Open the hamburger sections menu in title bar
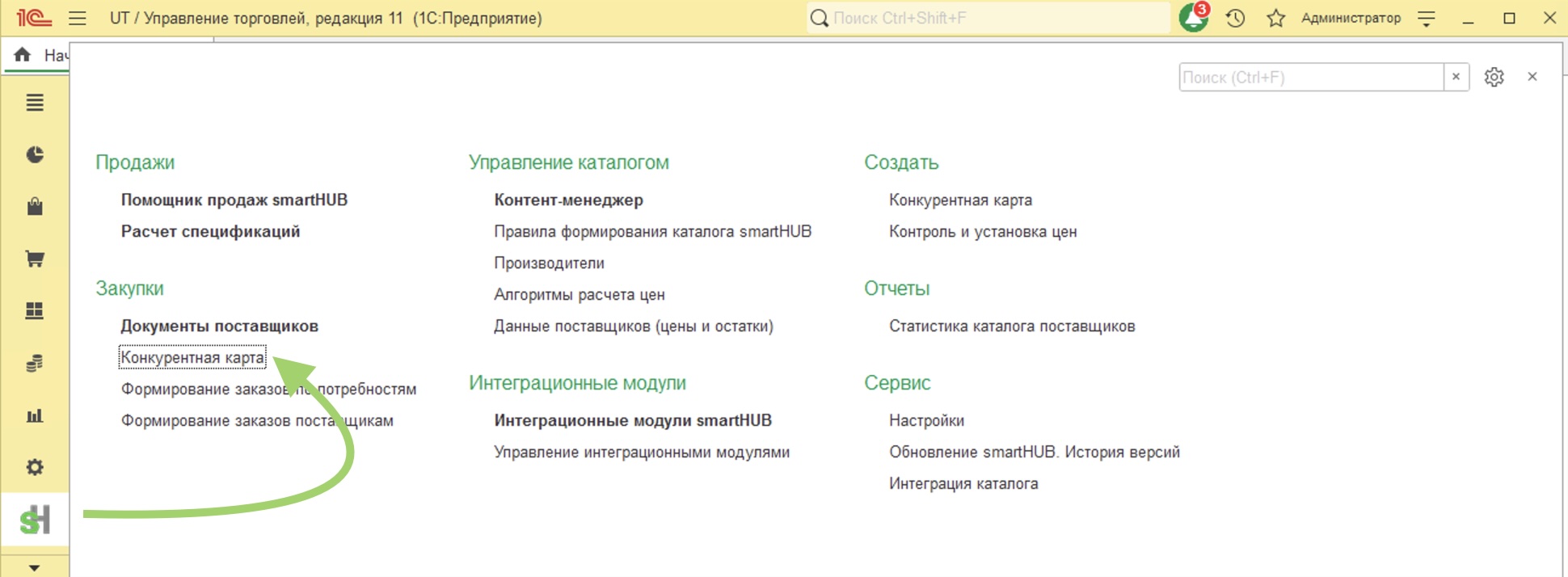1568x577 pixels. coord(78,18)
